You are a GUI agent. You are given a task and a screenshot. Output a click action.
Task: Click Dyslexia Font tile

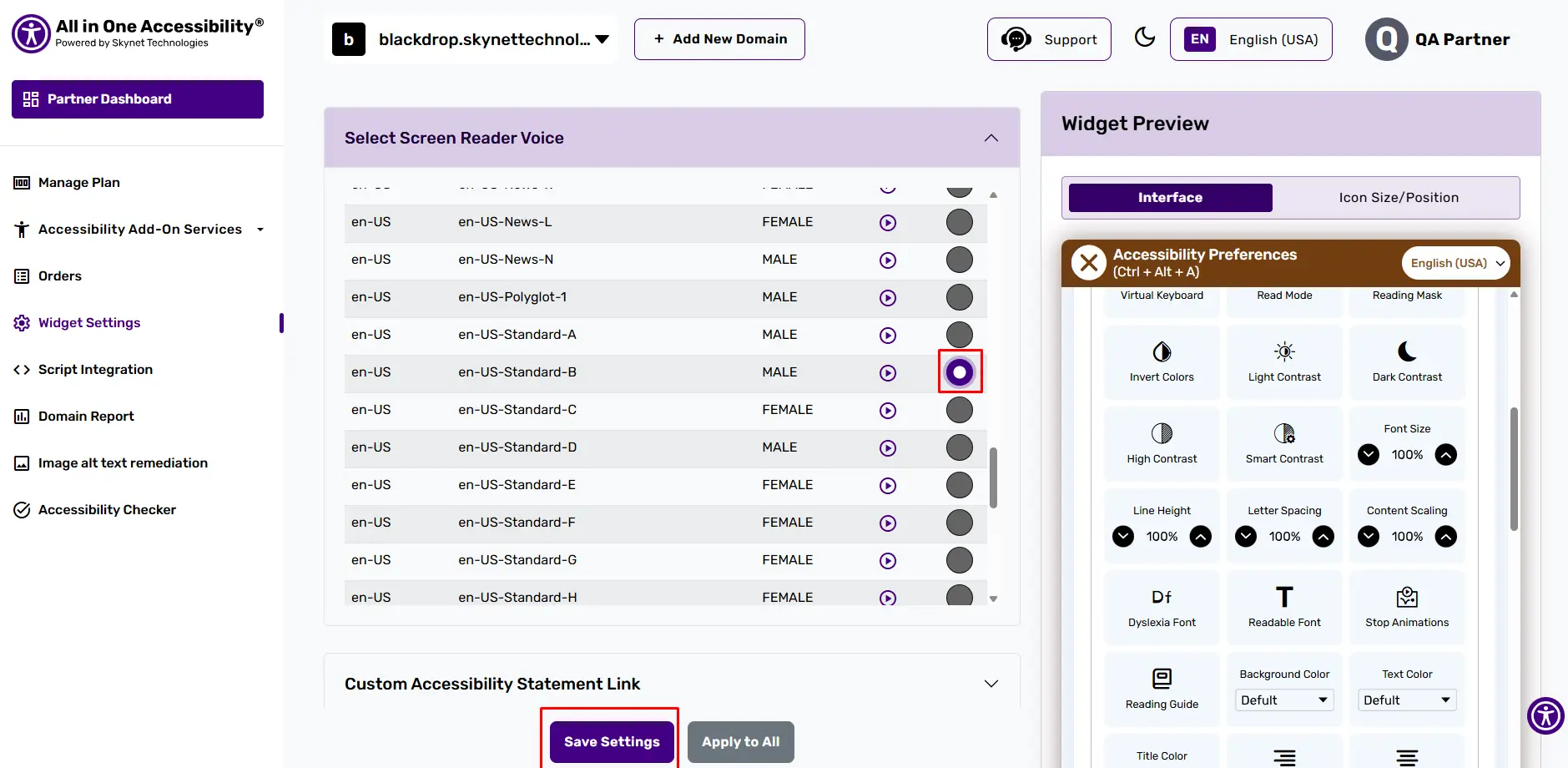click(x=1162, y=608)
